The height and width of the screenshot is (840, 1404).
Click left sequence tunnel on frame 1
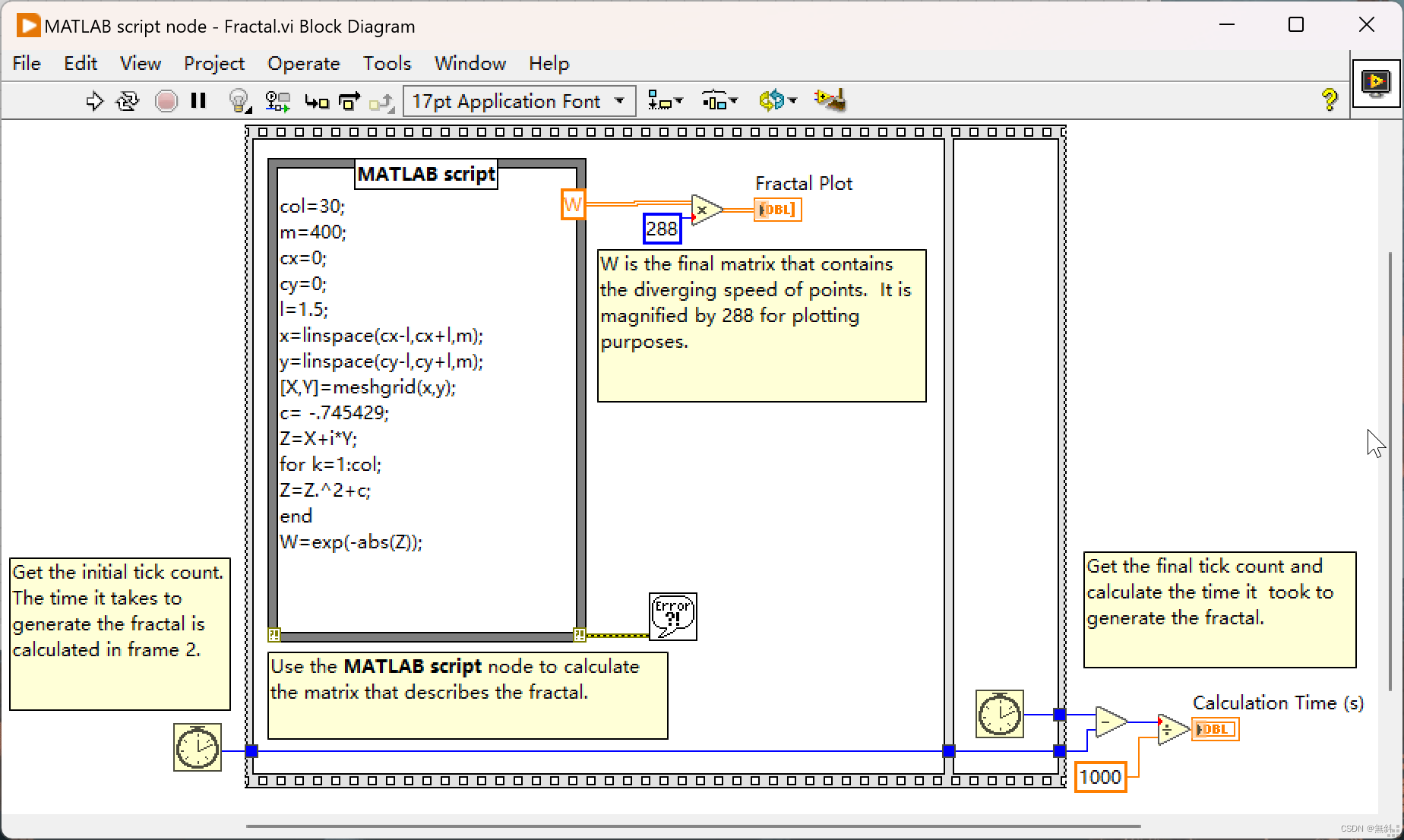coord(251,751)
